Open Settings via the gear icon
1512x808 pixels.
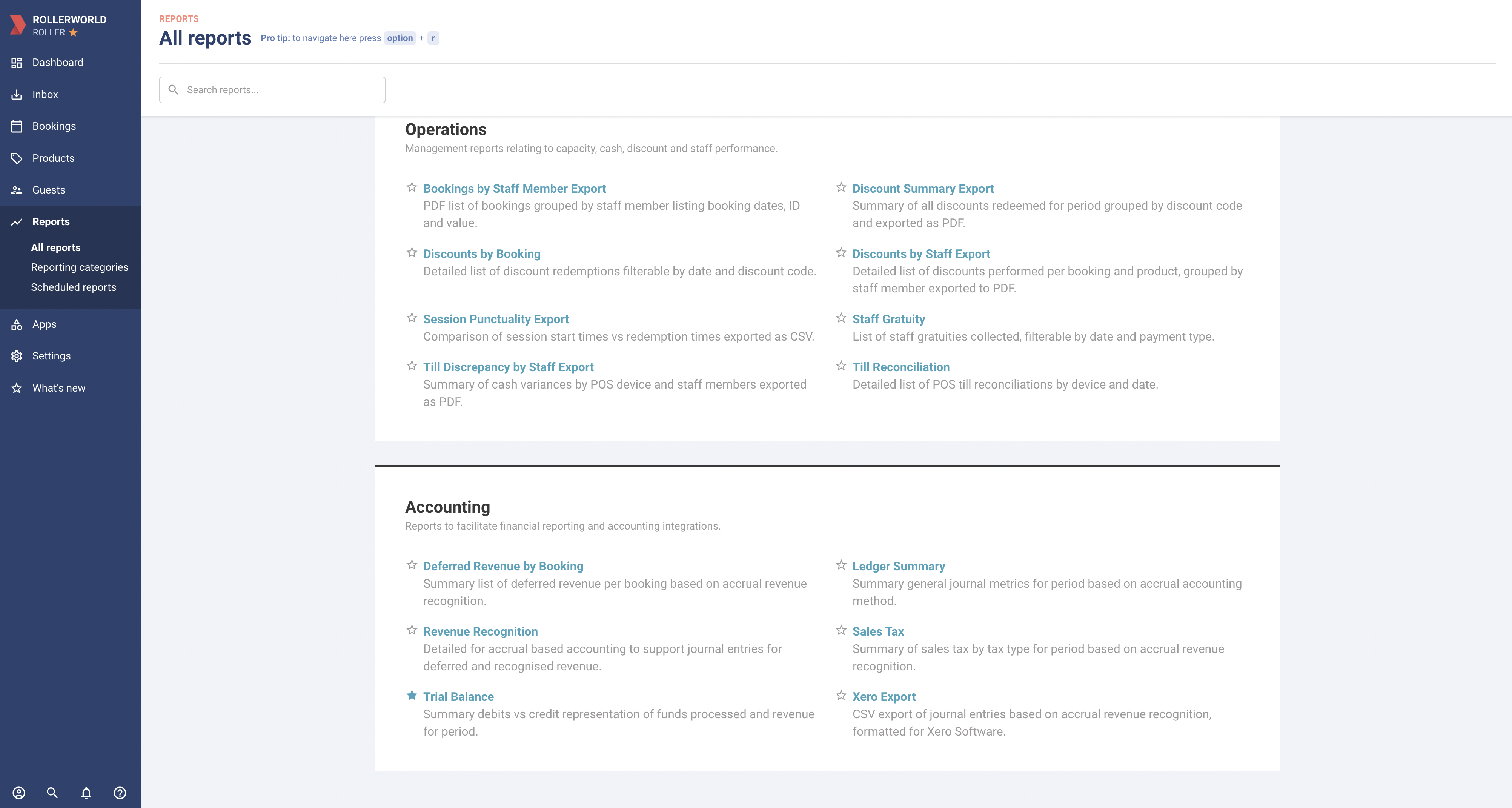(x=17, y=356)
